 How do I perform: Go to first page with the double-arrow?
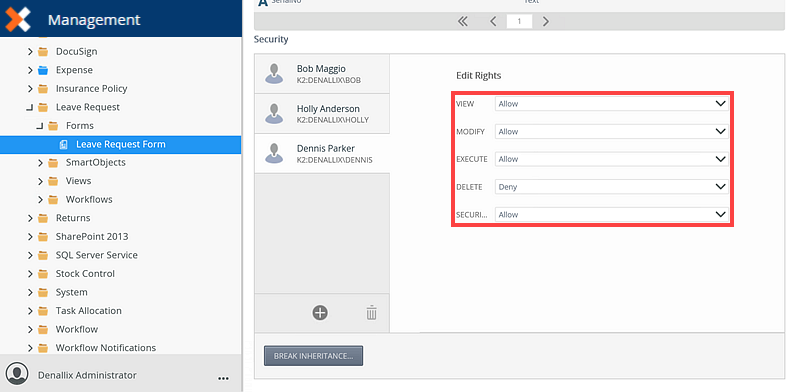pyautogui.click(x=463, y=21)
